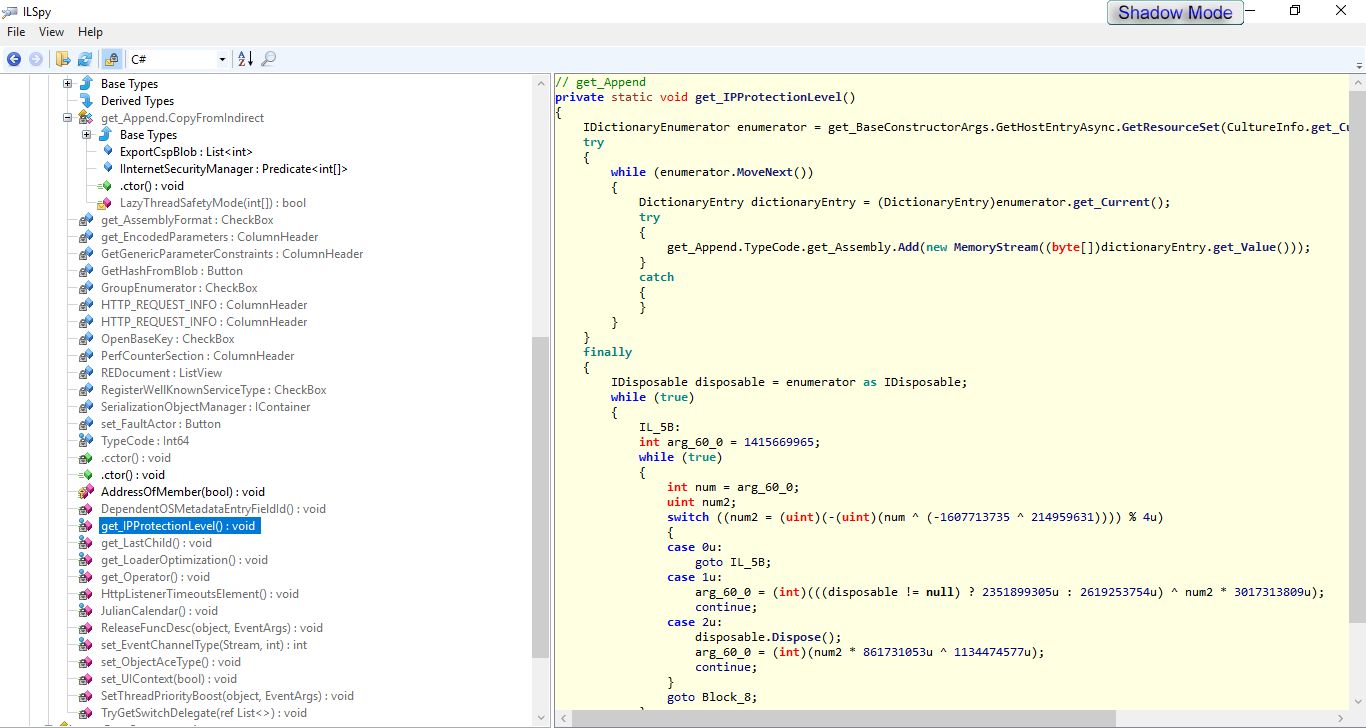This screenshot has width=1366, height=728.
Task: Open the Help menu
Action: tap(90, 32)
